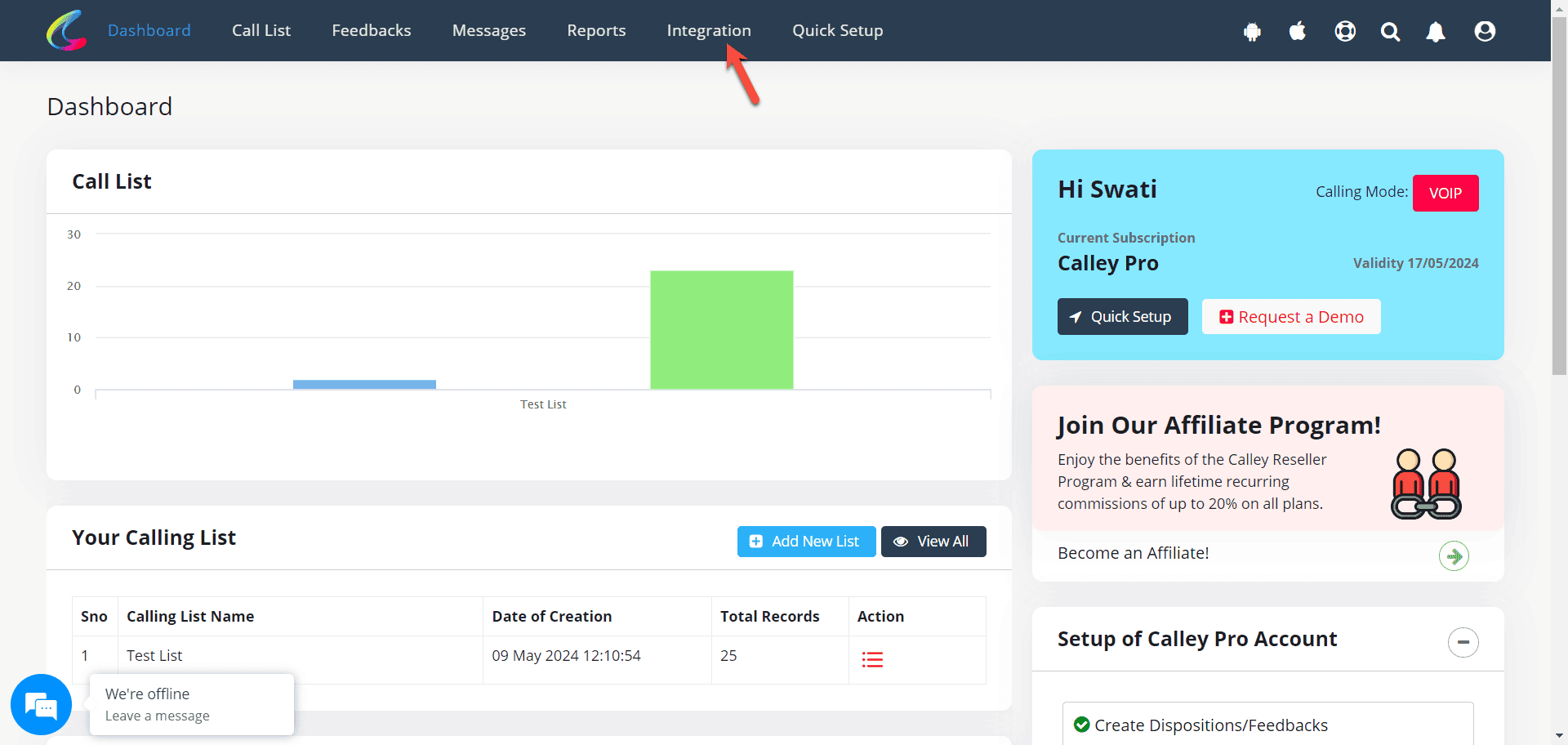Open the help support lifebuoy icon

coord(1344,31)
